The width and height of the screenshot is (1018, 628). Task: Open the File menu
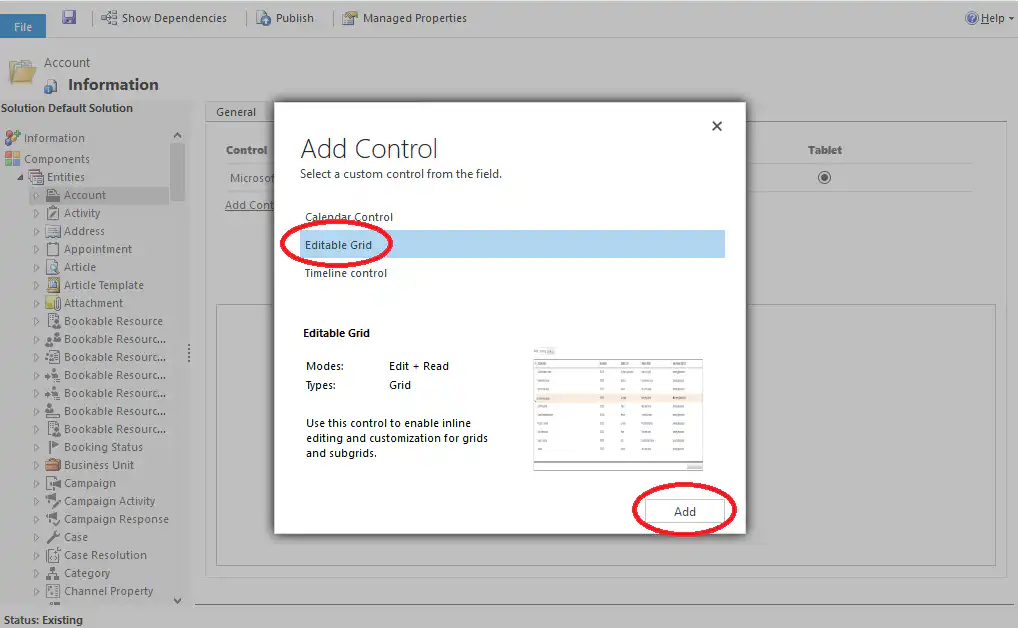click(22, 25)
